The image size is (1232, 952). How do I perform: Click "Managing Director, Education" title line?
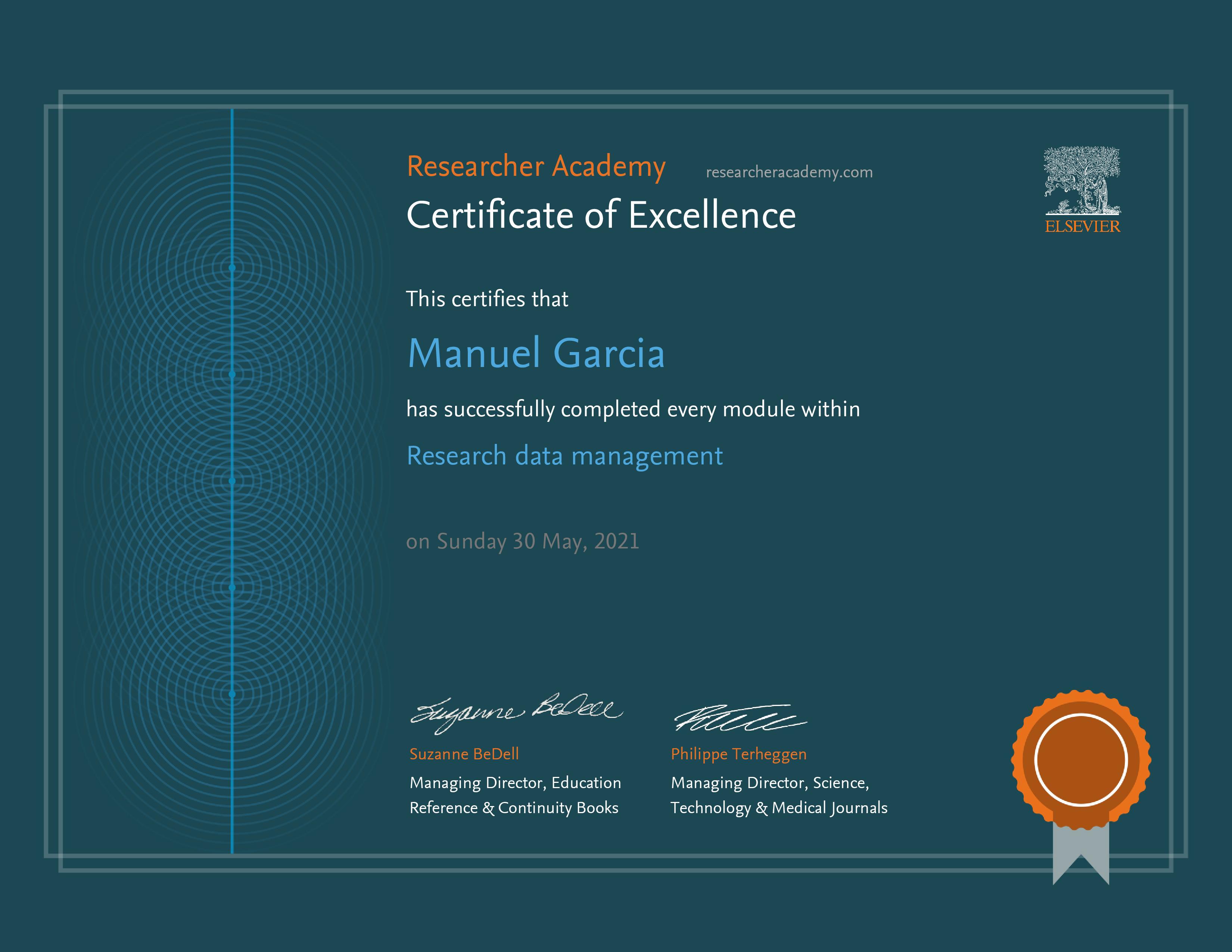(x=515, y=783)
